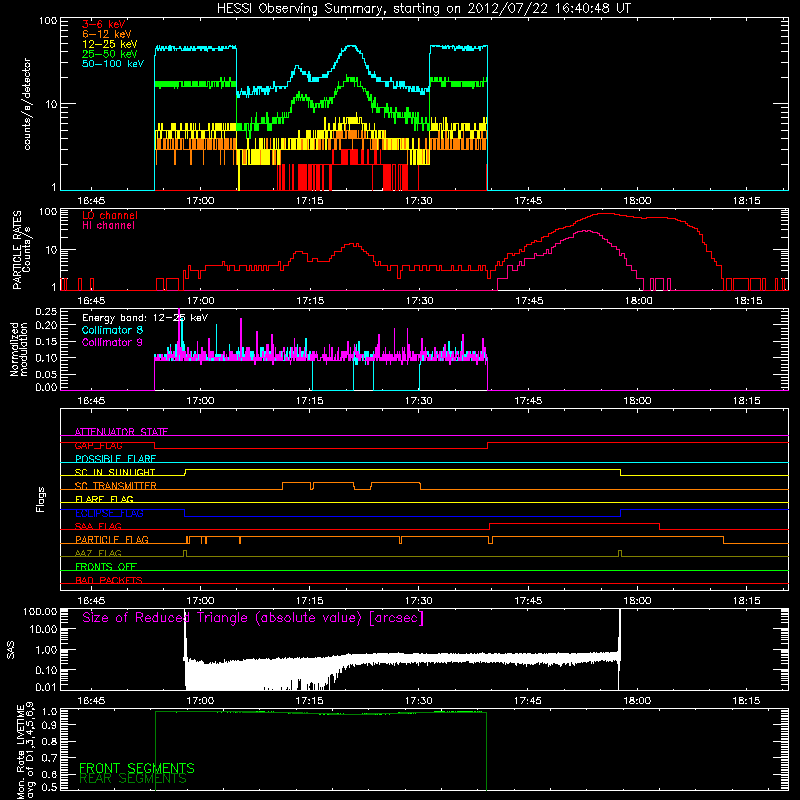Click the "0.8" livetime axis tick
Viewport: 800px width, 800px height.
(49, 742)
